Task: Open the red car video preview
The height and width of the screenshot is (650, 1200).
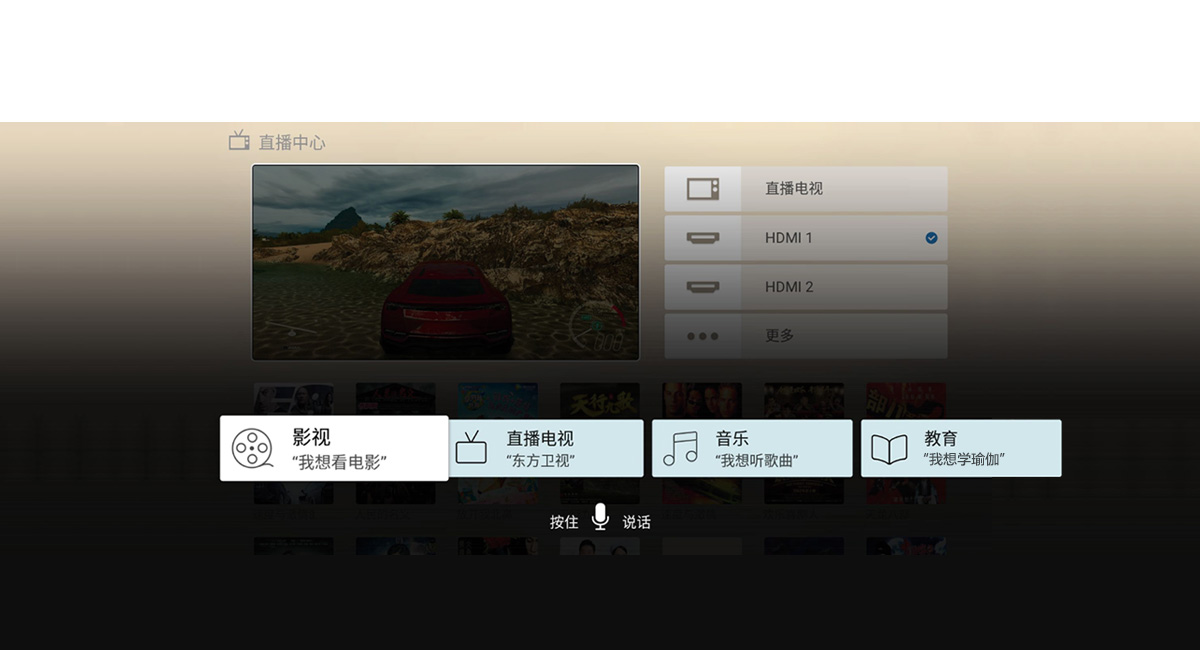Action: (445, 262)
